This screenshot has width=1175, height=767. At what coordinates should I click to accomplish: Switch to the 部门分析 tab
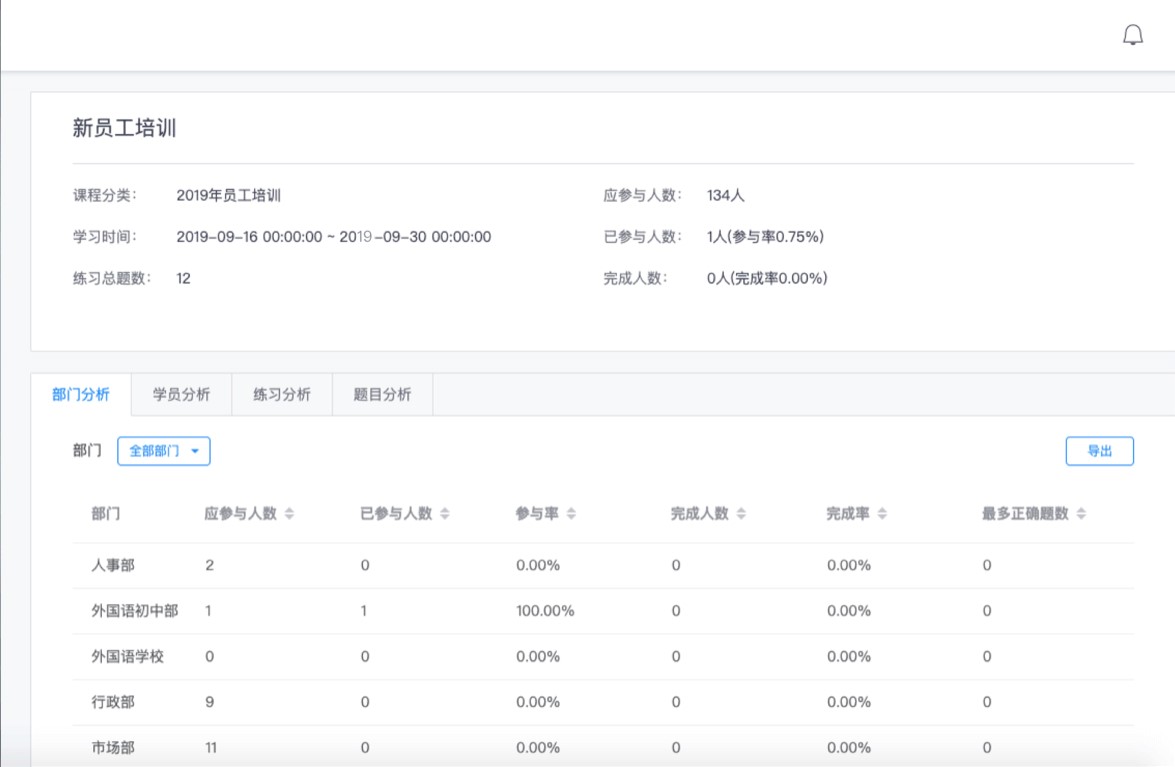[81, 394]
